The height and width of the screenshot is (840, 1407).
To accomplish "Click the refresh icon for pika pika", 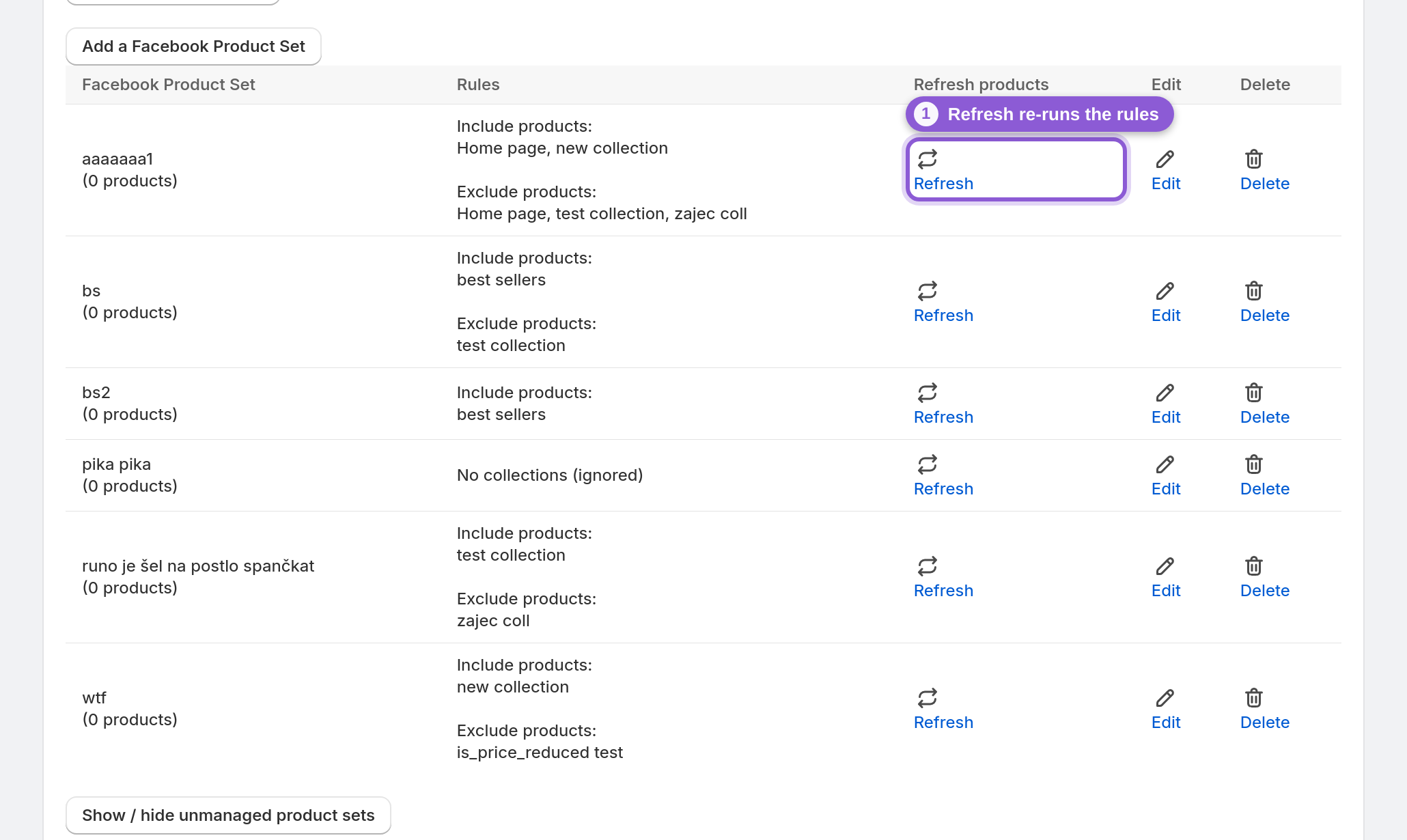I will [928, 464].
